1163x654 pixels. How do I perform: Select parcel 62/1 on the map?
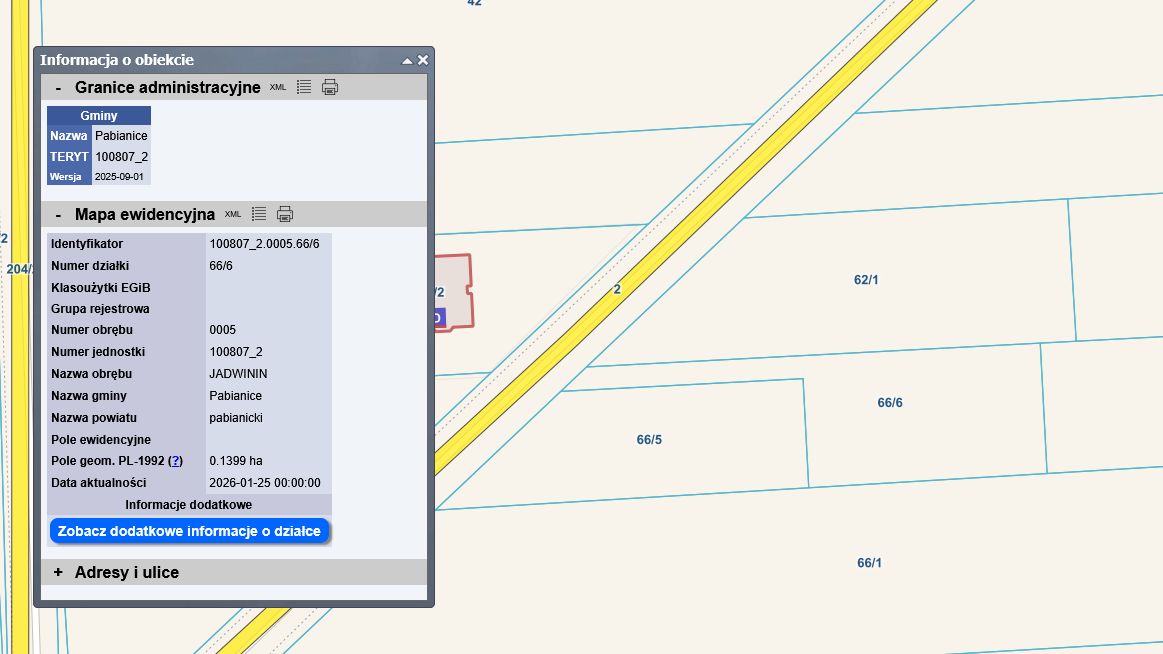866,280
